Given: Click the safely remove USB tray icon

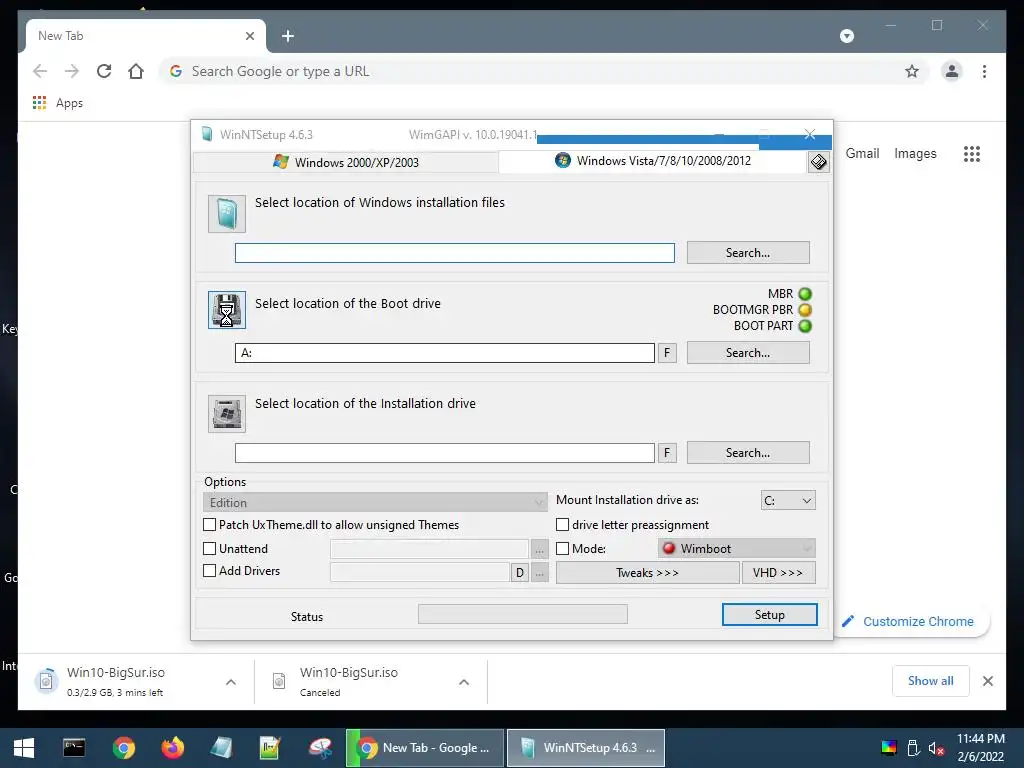Looking at the screenshot, I should [914, 748].
